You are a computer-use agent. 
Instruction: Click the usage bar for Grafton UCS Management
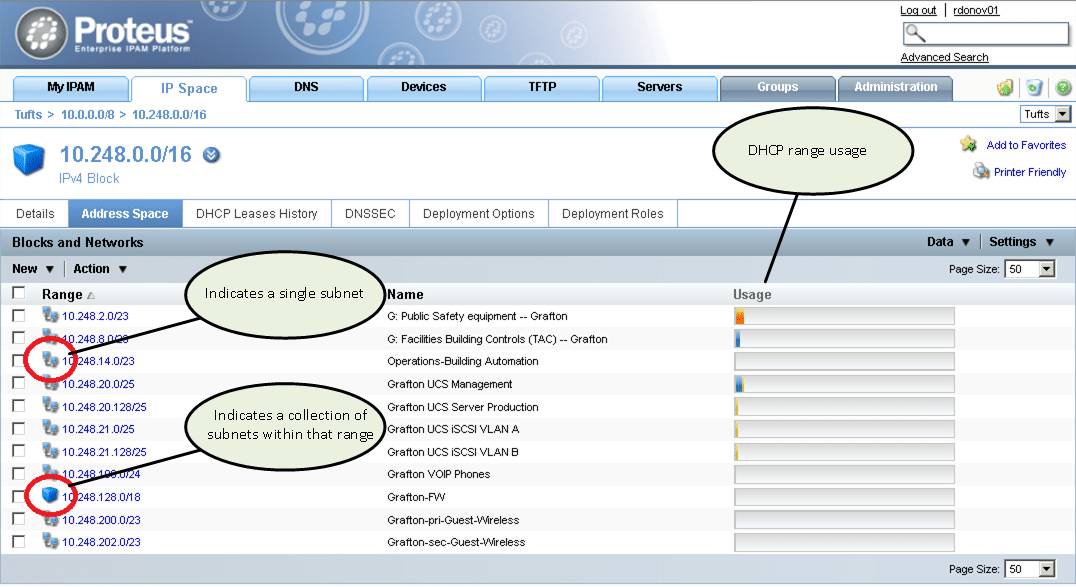(x=844, y=383)
